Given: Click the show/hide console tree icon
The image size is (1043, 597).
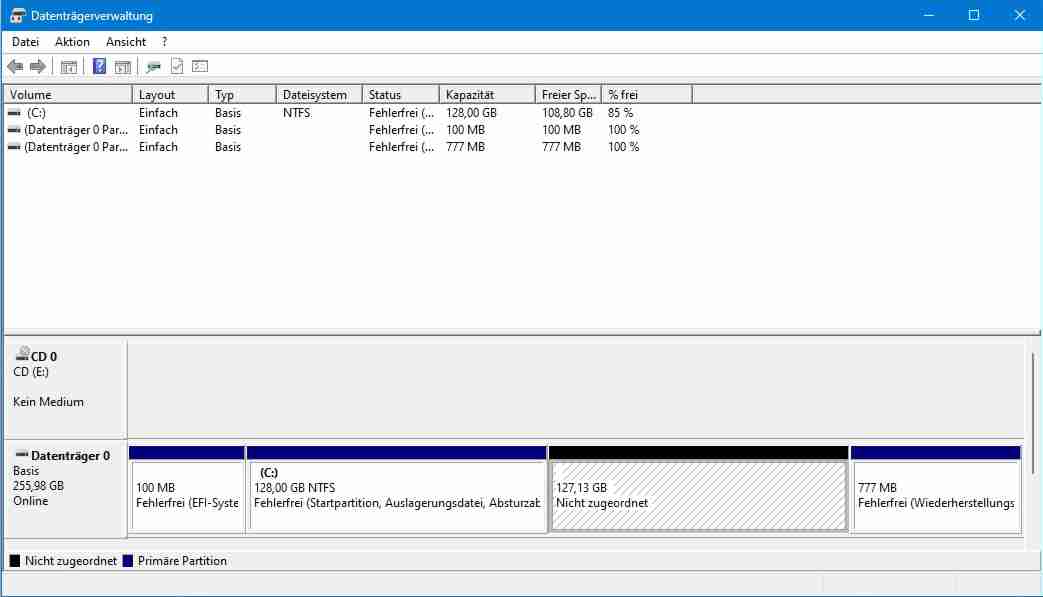Looking at the screenshot, I should coord(69,67).
